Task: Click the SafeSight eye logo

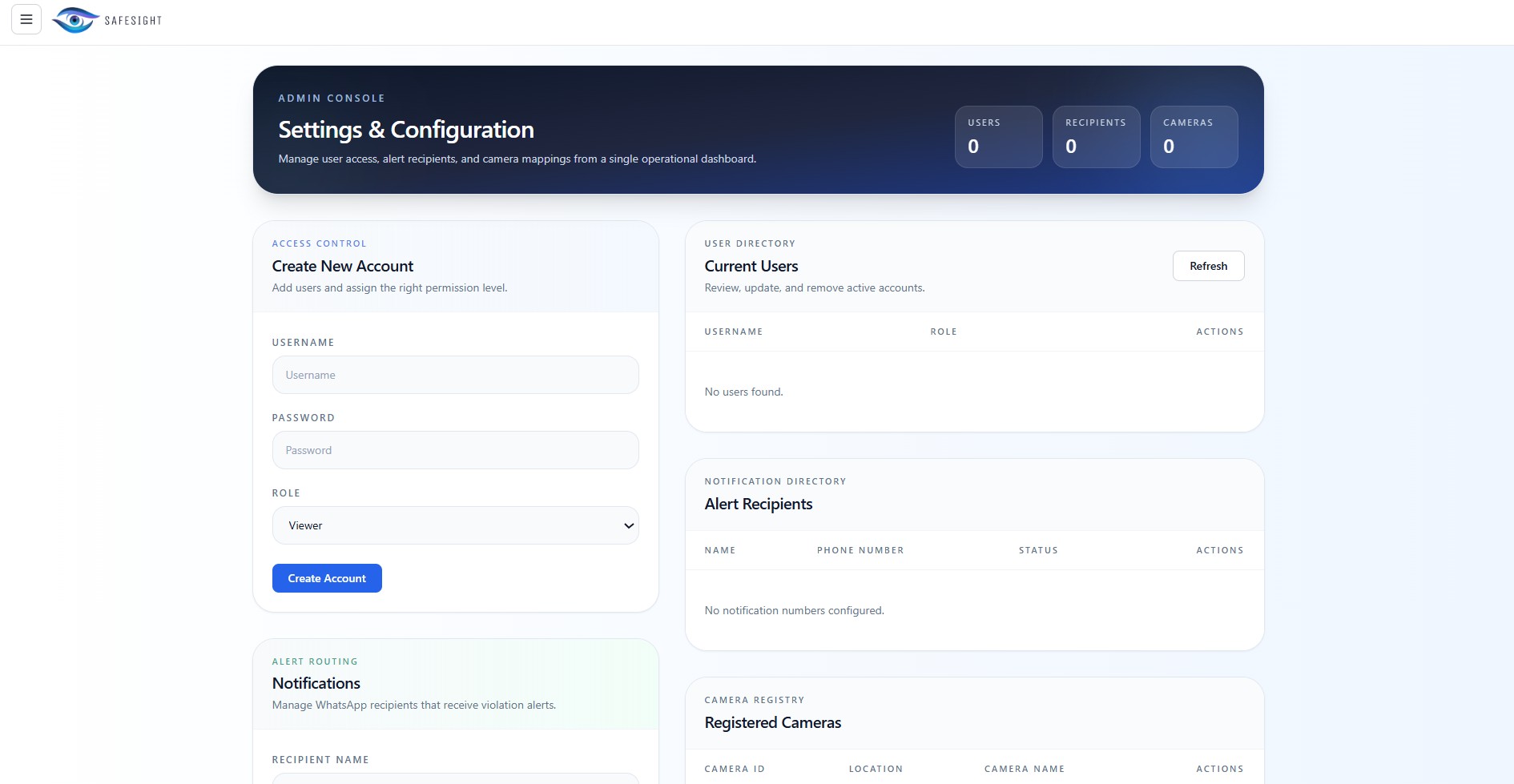Action: pyautogui.click(x=75, y=20)
